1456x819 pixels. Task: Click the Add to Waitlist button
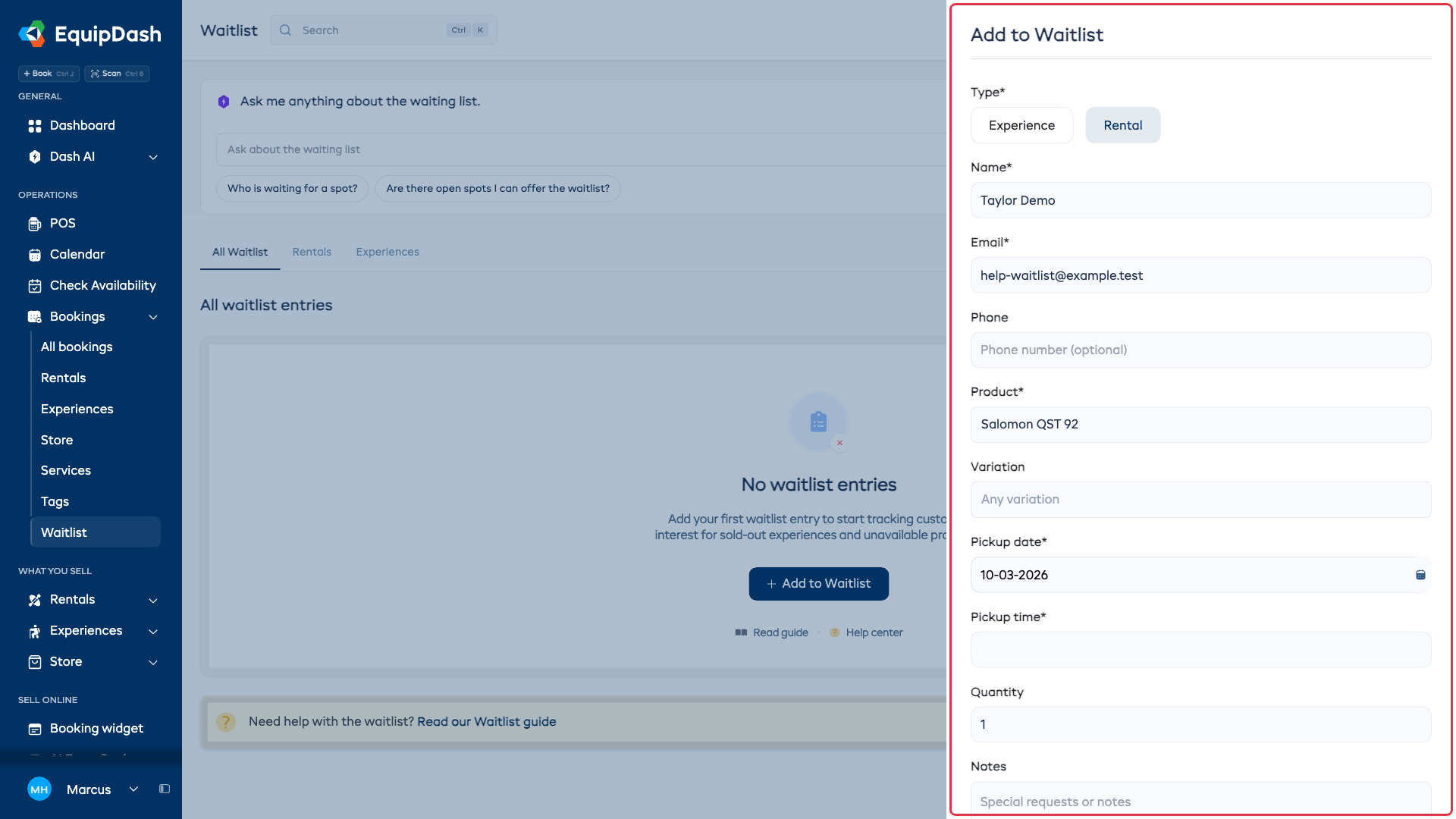click(x=818, y=584)
